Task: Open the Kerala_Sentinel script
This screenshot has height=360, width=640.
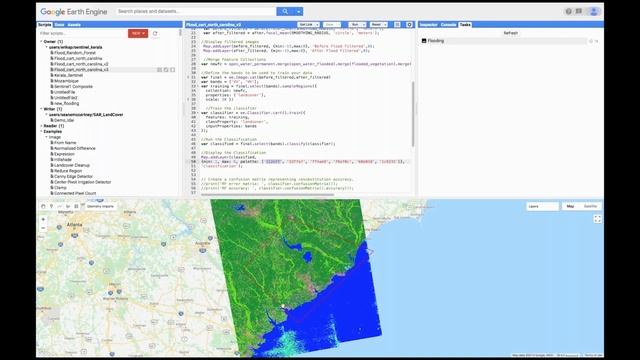Action: pyautogui.click(x=68, y=75)
